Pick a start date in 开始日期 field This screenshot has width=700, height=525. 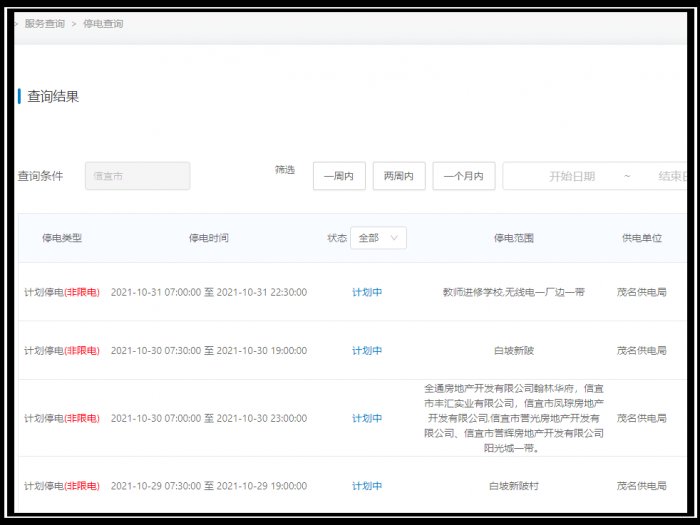click(572, 176)
